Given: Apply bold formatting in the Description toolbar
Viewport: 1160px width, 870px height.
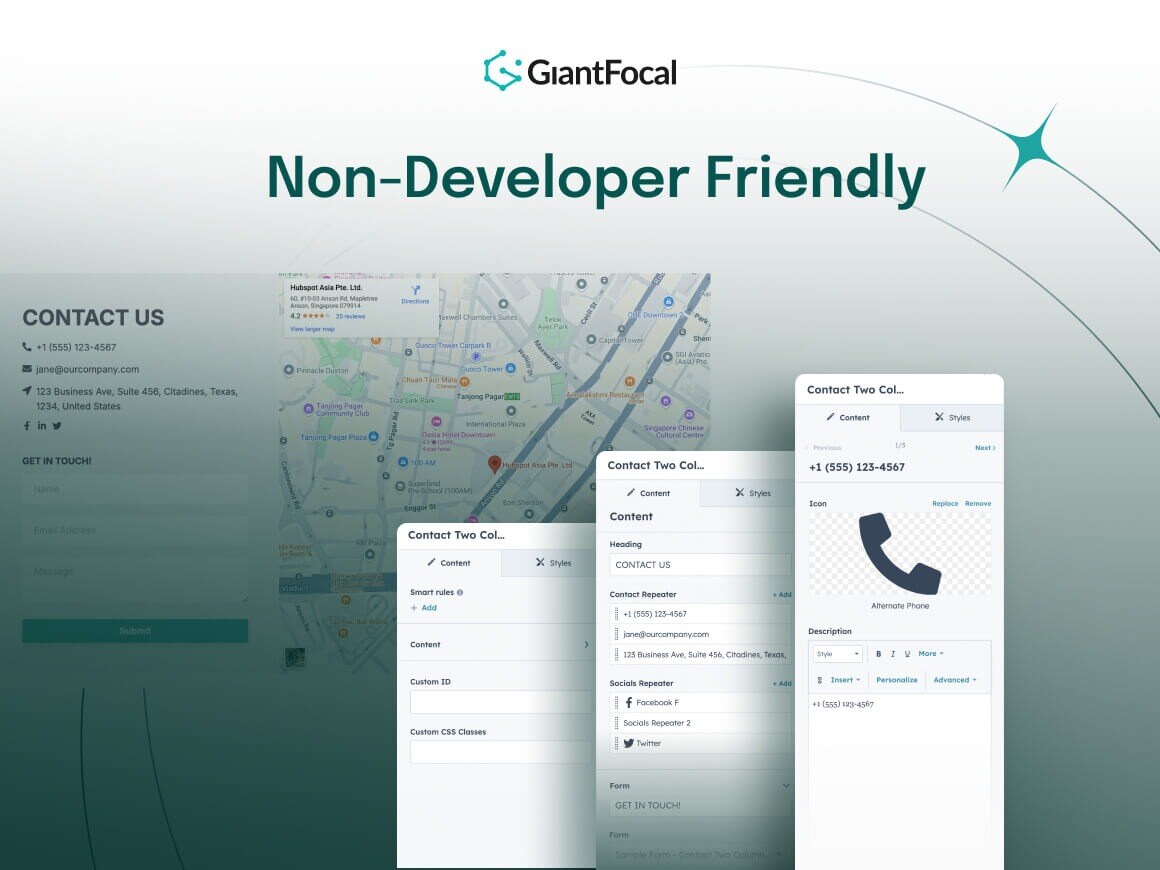Looking at the screenshot, I should (x=877, y=653).
